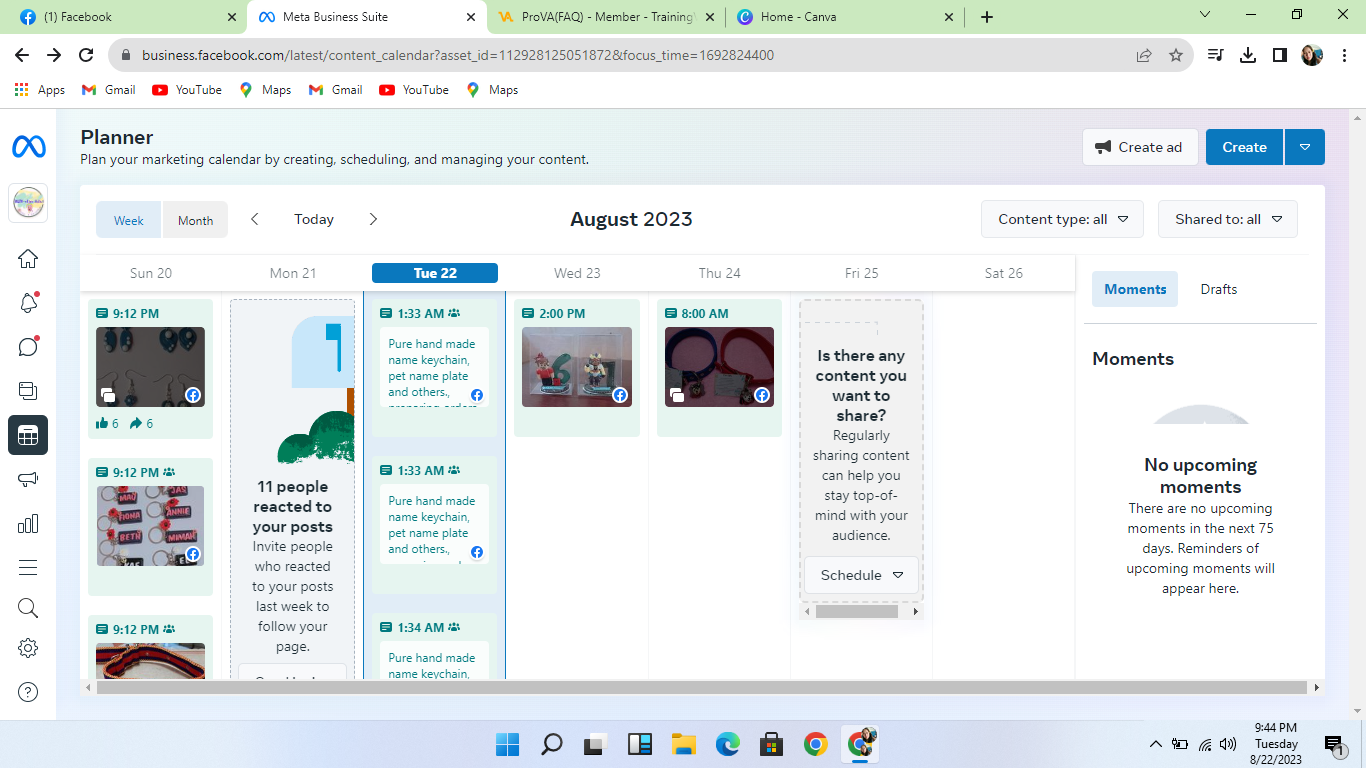Screen dimensions: 1366x768
Task: Open the 1:34 AM post on Tuesday
Action: 435,647
